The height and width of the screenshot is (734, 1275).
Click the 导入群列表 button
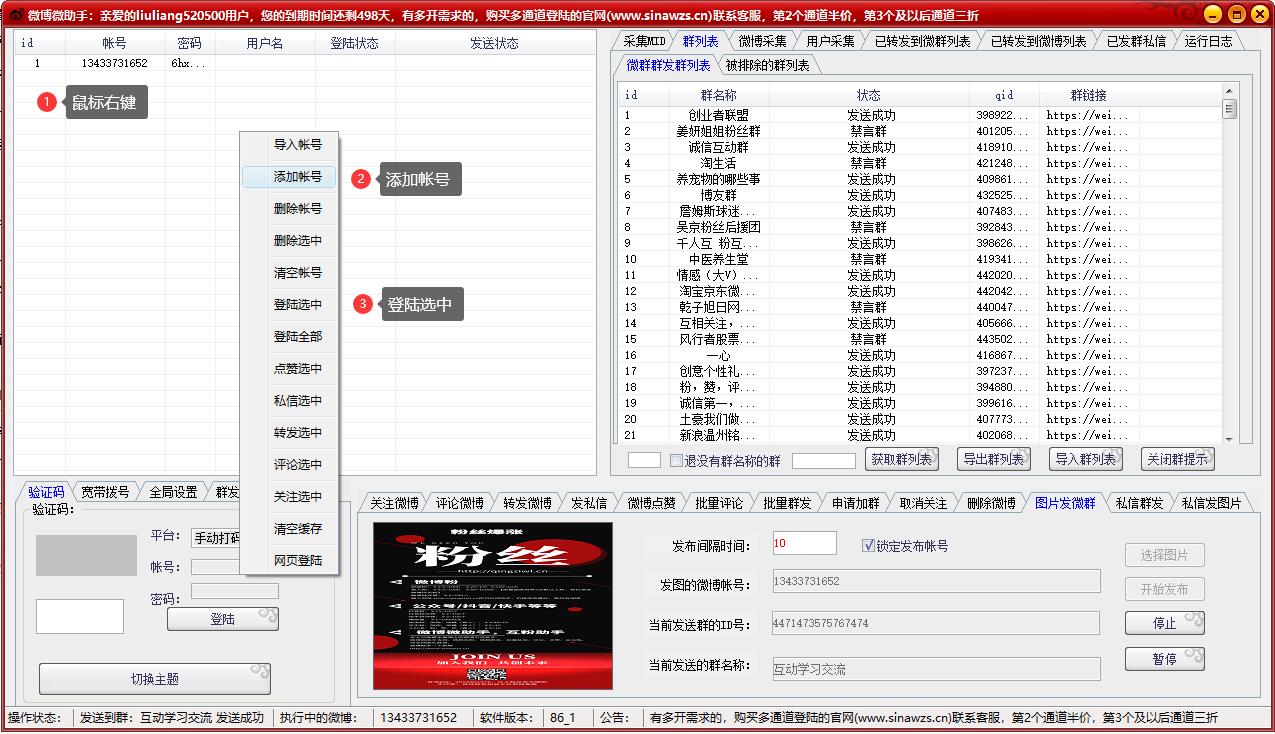click(x=1085, y=459)
